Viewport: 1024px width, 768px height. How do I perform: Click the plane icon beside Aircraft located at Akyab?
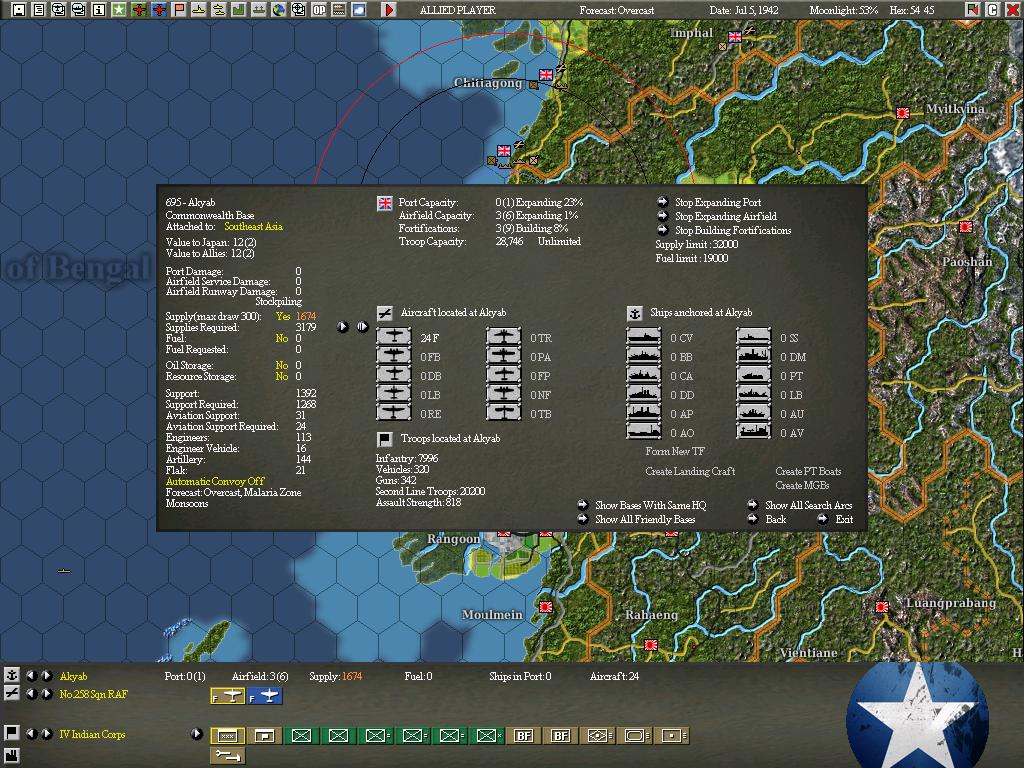(x=385, y=313)
